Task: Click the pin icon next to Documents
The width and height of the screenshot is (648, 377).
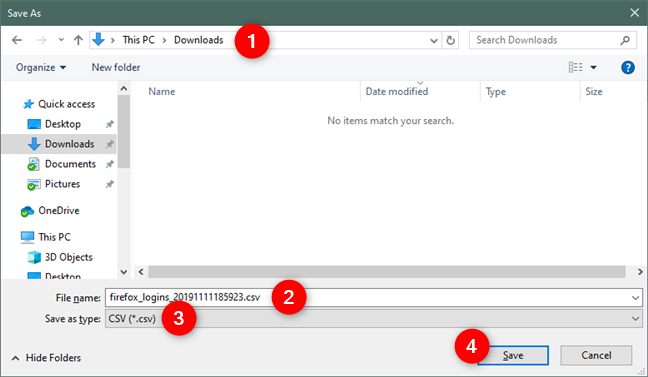Action: point(110,164)
